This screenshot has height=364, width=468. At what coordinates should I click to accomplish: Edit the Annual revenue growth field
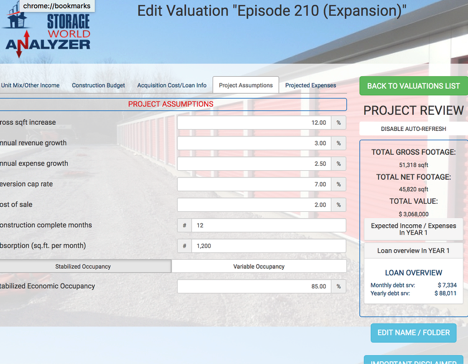pos(254,143)
